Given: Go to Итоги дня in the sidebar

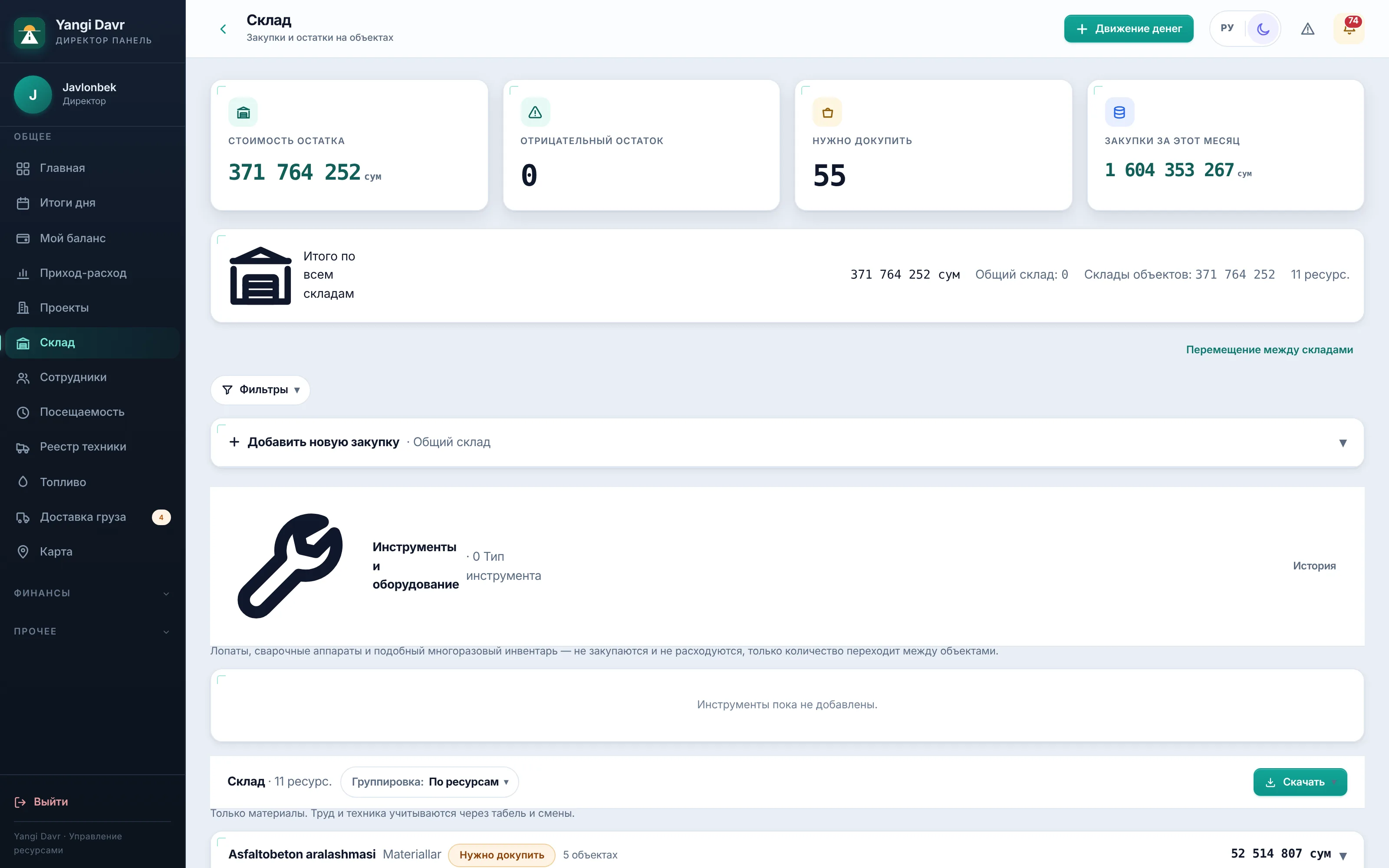Looking at the screenshot, I should [x=92, y=203].
